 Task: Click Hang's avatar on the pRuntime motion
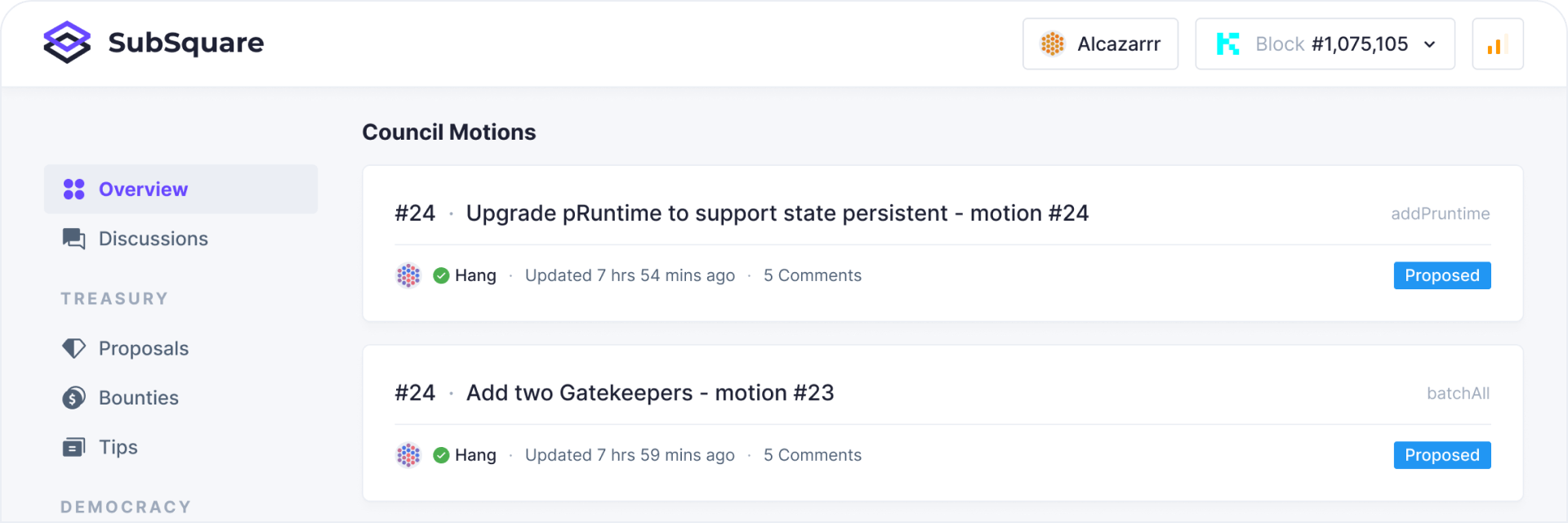(408, 275)
